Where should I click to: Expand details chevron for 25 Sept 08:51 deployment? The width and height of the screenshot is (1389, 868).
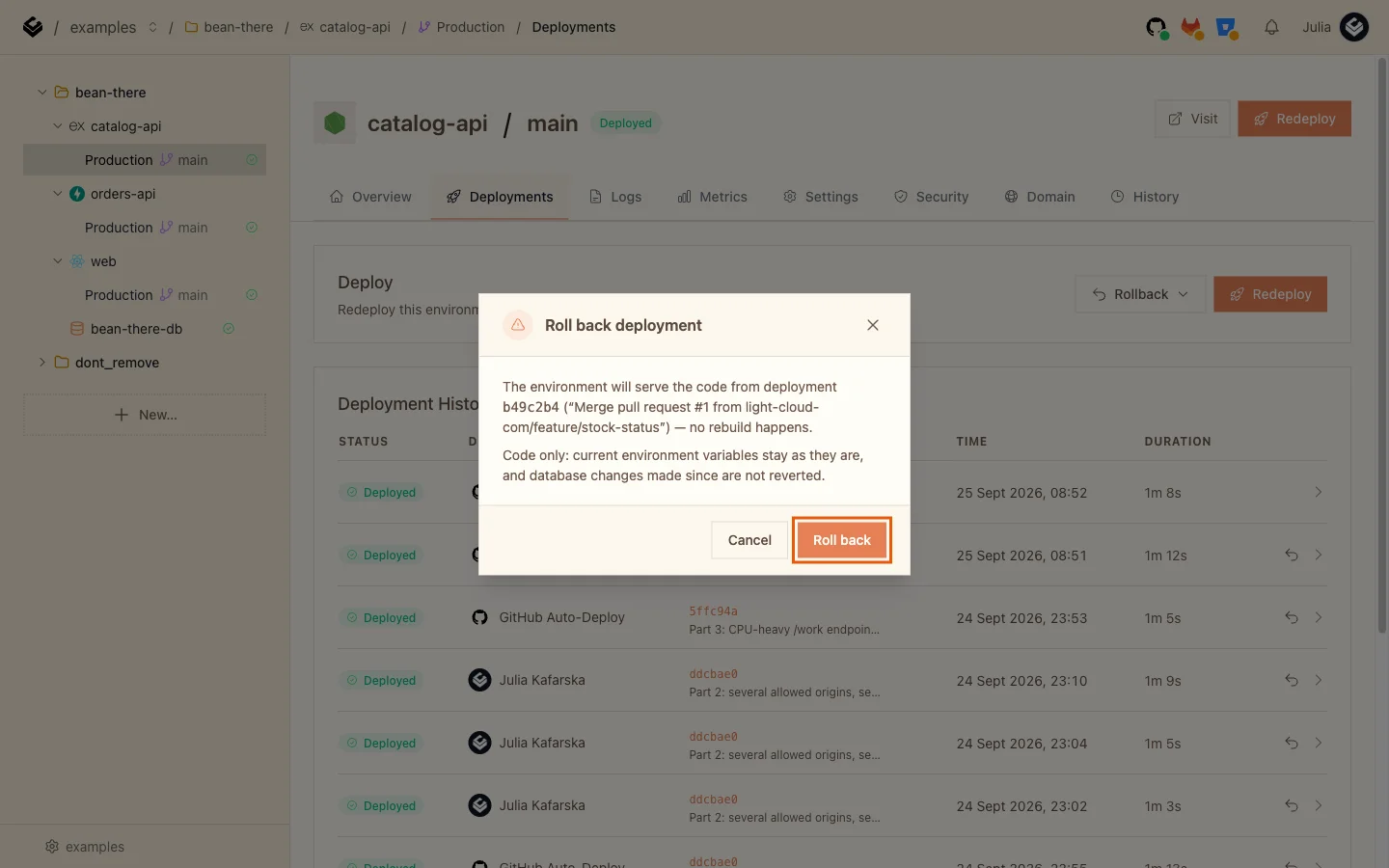click(x=1319, y=555)
